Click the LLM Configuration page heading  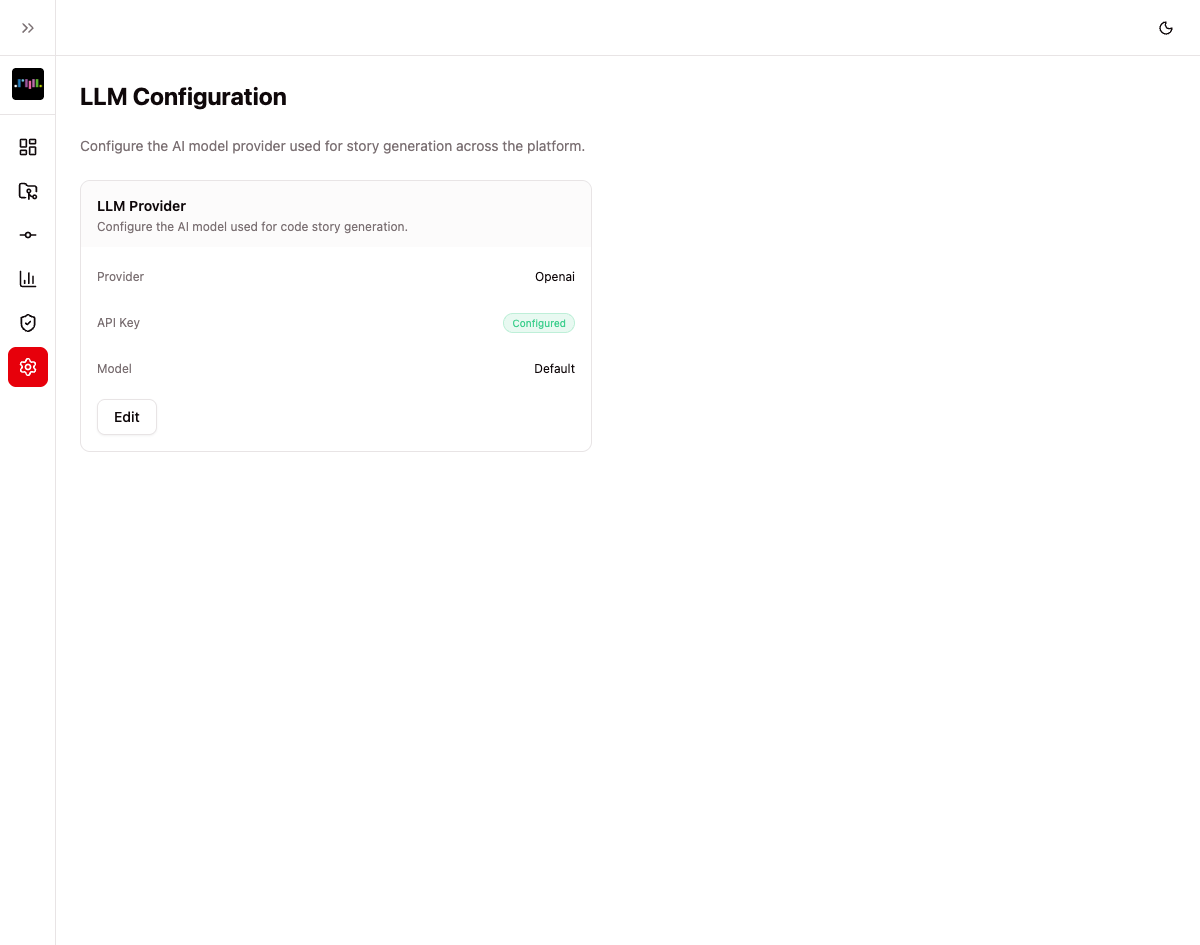click(183, 97)
